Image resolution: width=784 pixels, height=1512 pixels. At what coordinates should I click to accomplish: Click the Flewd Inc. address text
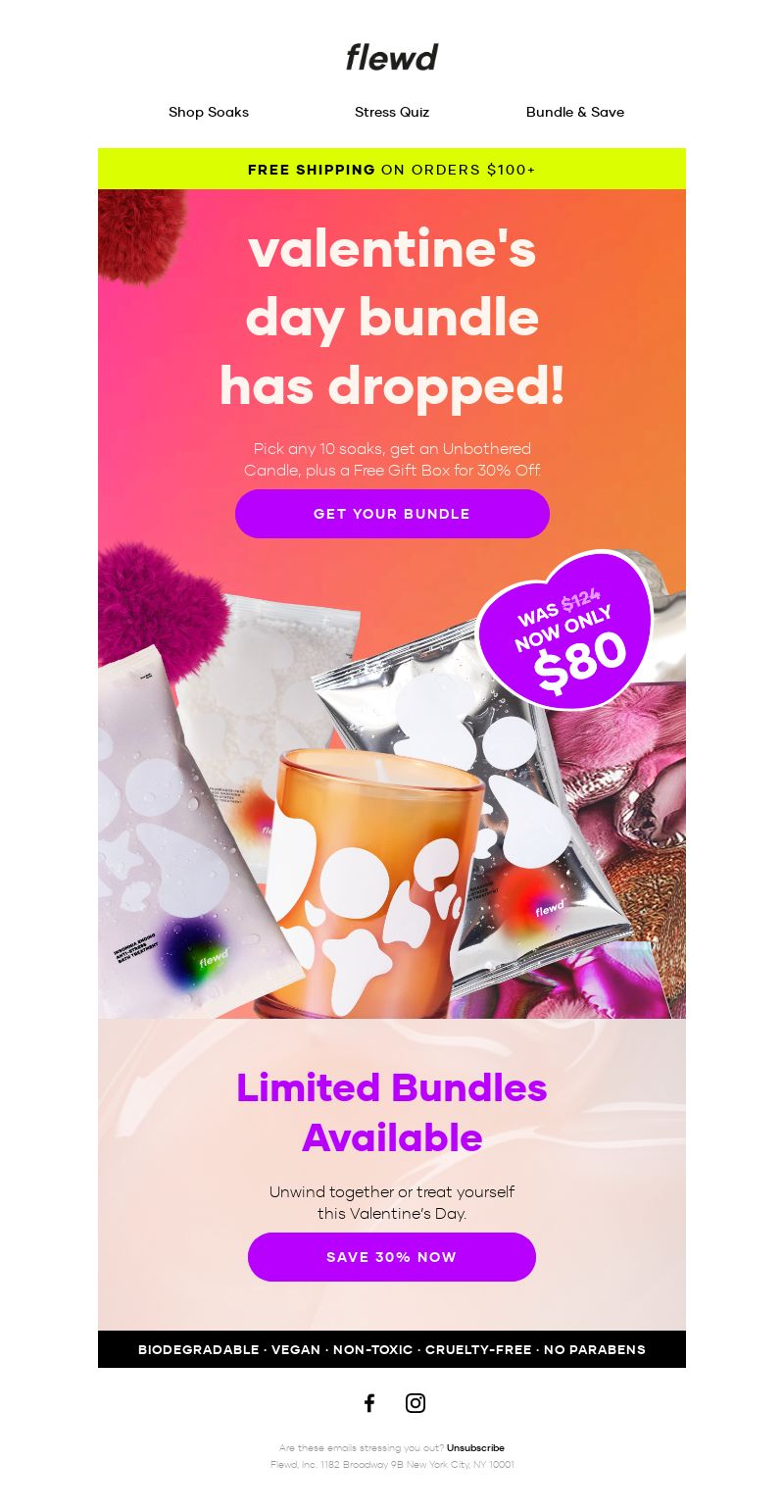[x=392, y=1465]
